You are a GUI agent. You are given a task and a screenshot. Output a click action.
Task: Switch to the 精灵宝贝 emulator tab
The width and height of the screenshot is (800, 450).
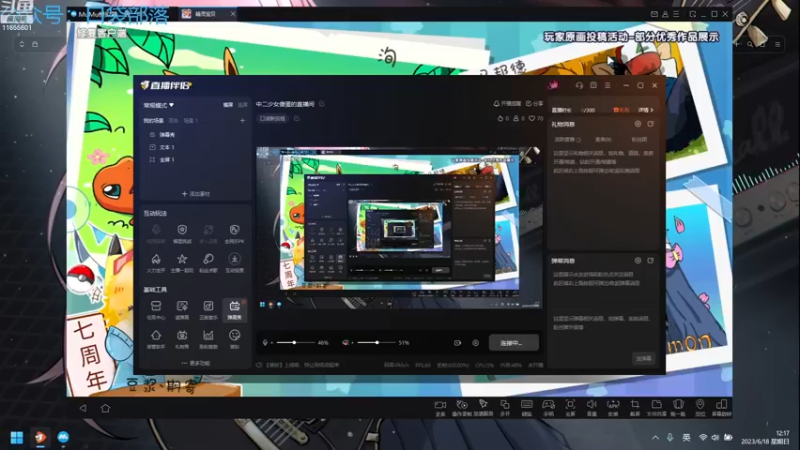pyautogui.click(x=205, y=14)
